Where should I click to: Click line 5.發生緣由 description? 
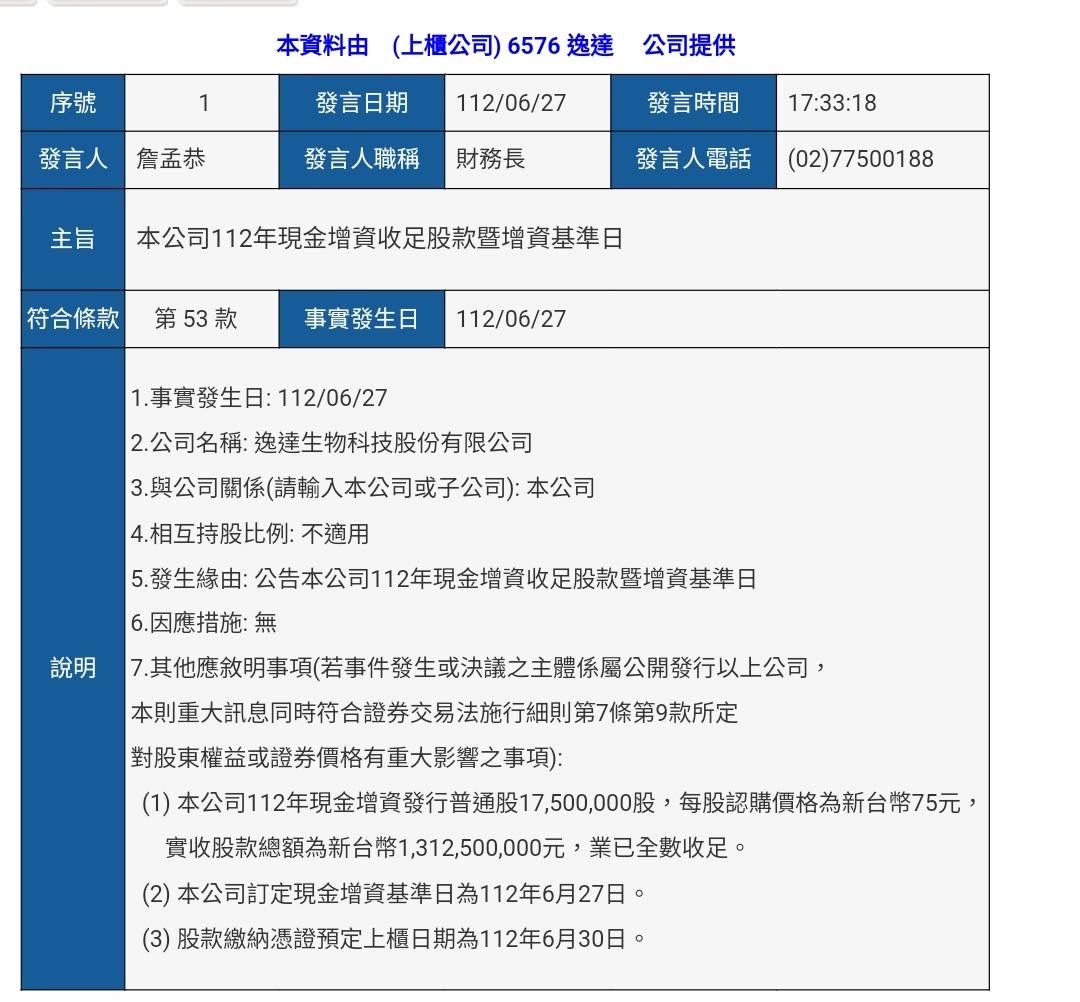pos(444,578)
